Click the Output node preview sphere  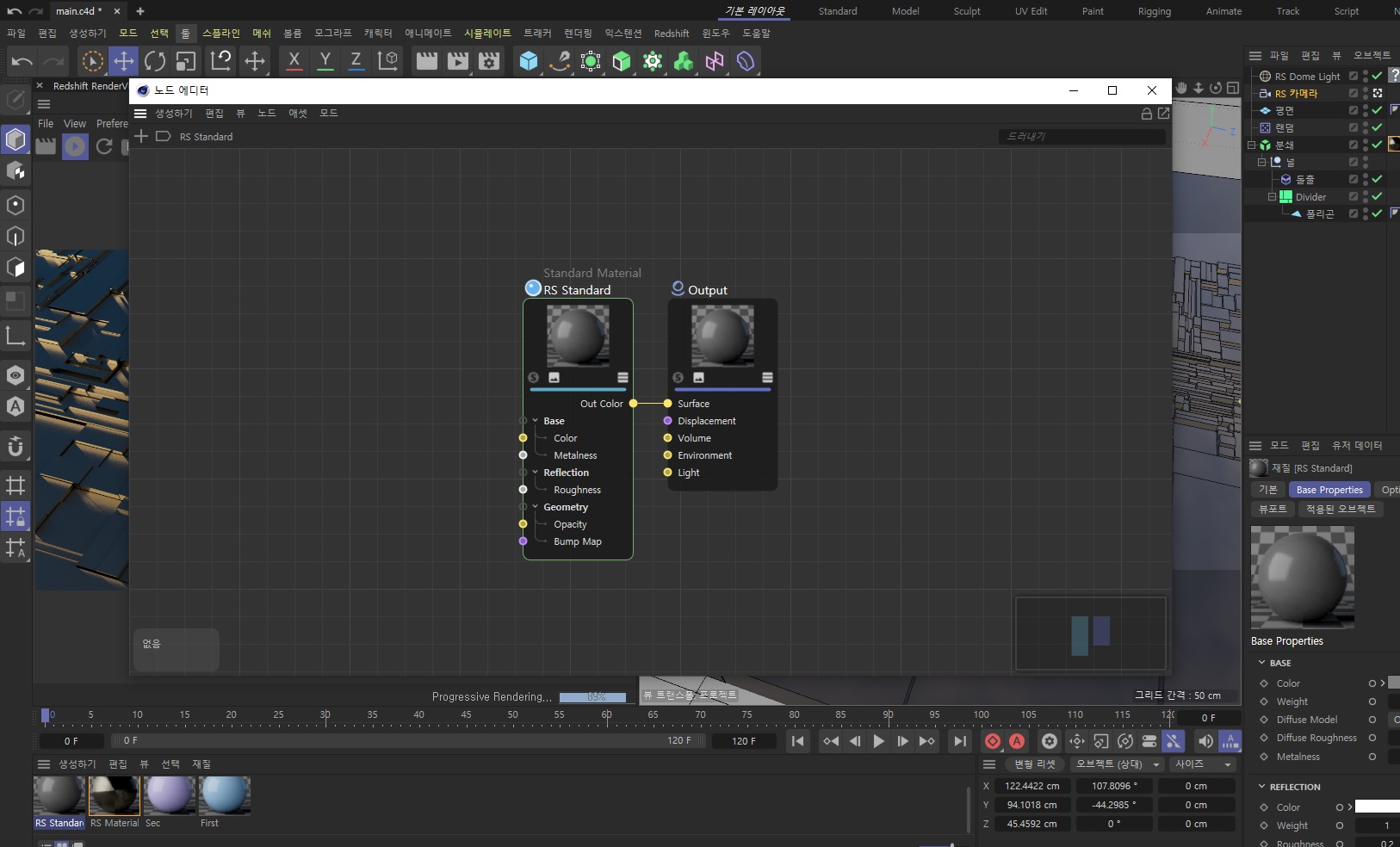pyautogui.click(x=722, y=335)
